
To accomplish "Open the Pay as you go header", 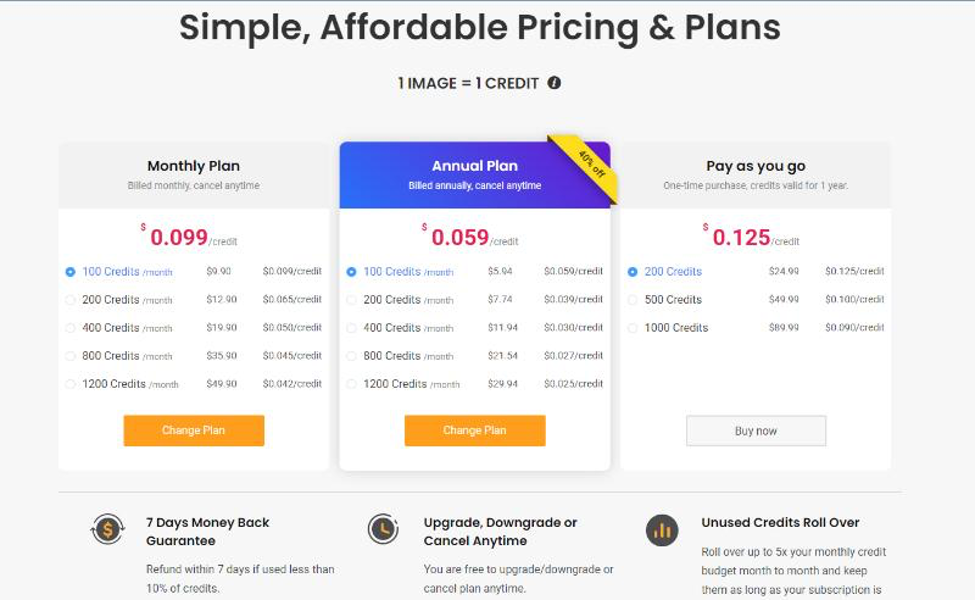I will click(x=756, y=174).
